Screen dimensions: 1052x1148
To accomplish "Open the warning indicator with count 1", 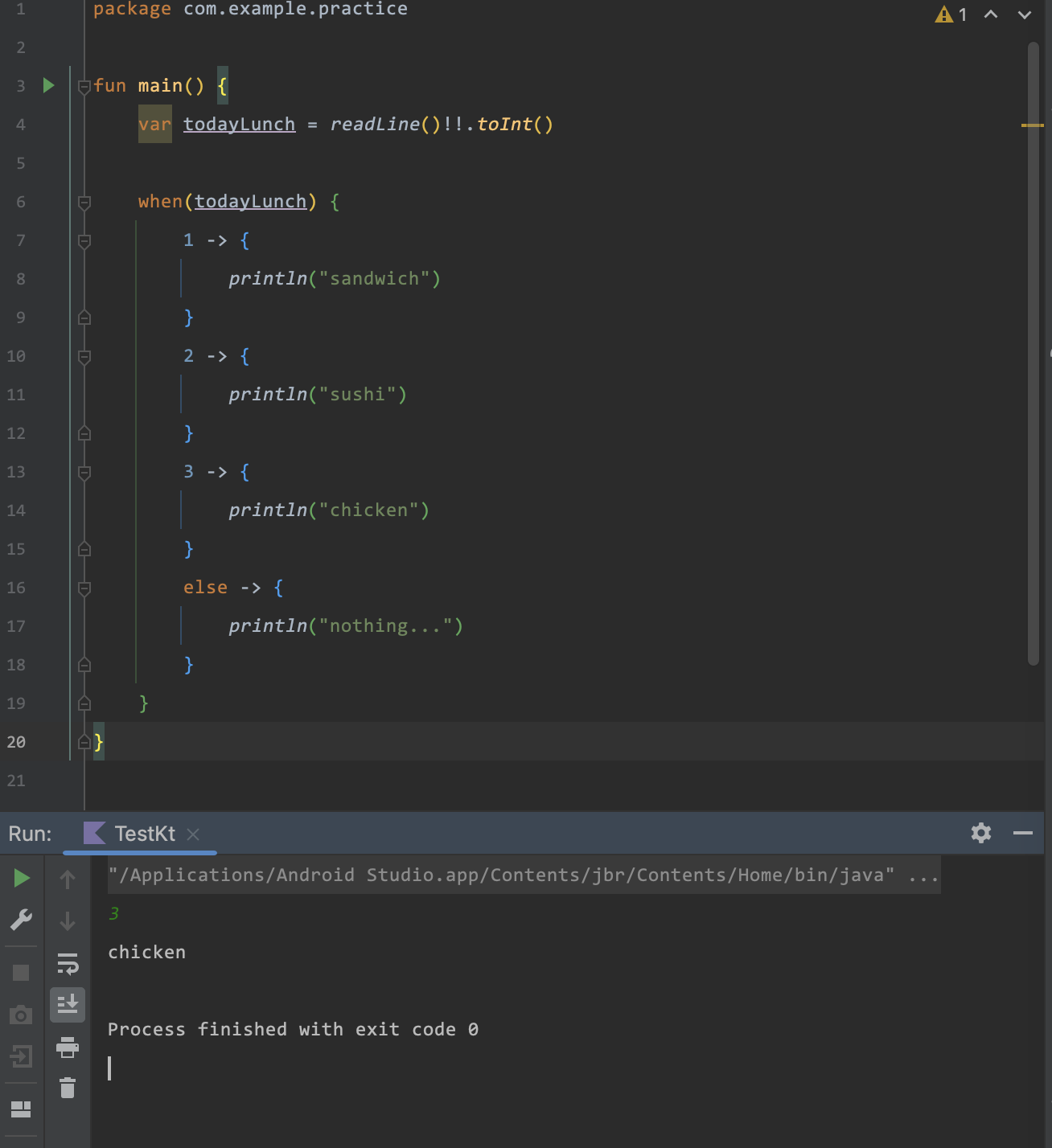I will point(951,14).
